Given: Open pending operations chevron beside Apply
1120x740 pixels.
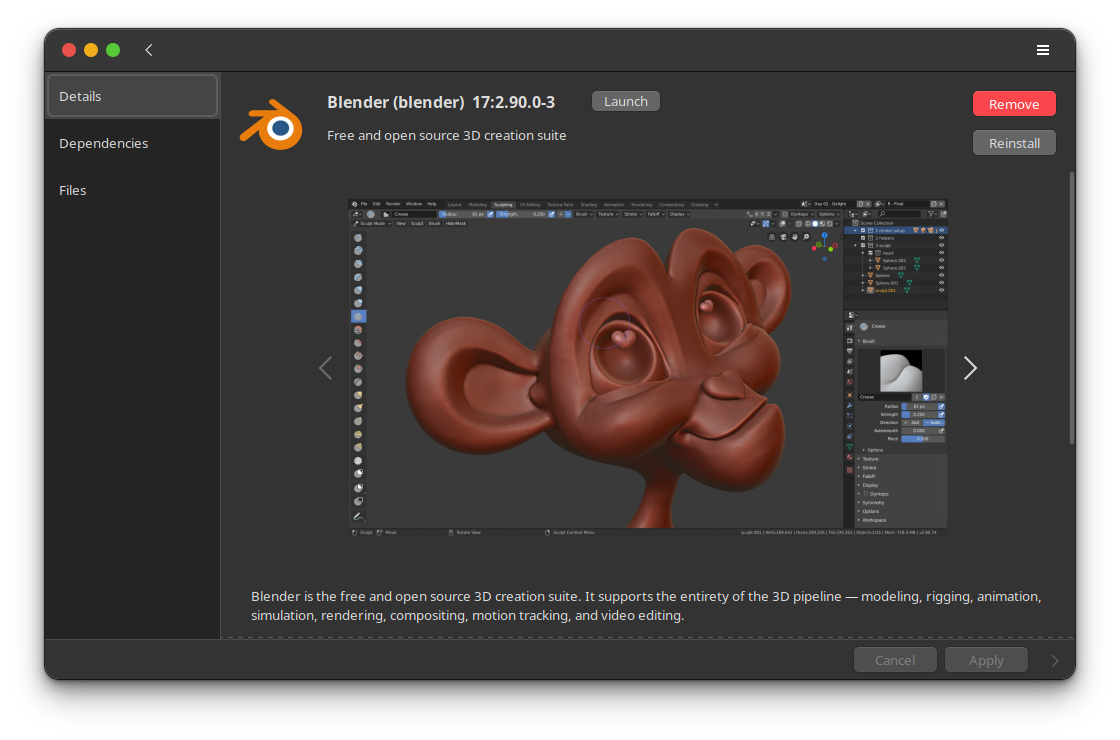Looking at the screenshot, I should click(x=1055, y=661).
